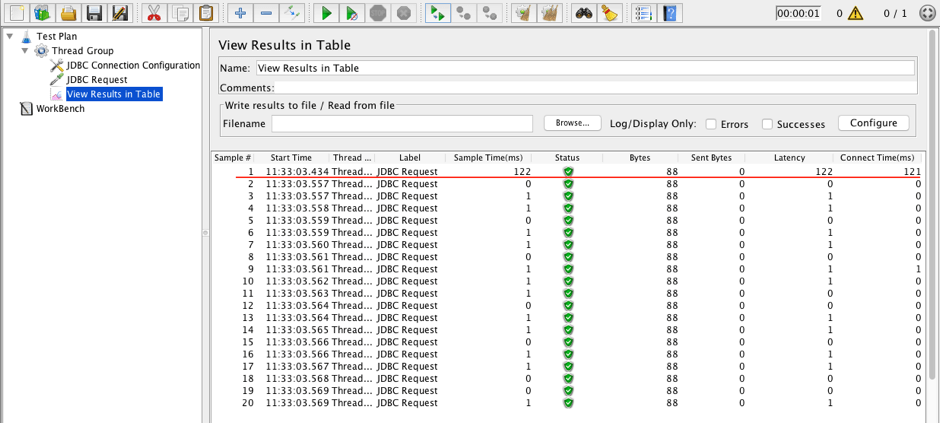Enable the Successes checkbox
This screenshot has width=940, height=423.
click(767, 124)
